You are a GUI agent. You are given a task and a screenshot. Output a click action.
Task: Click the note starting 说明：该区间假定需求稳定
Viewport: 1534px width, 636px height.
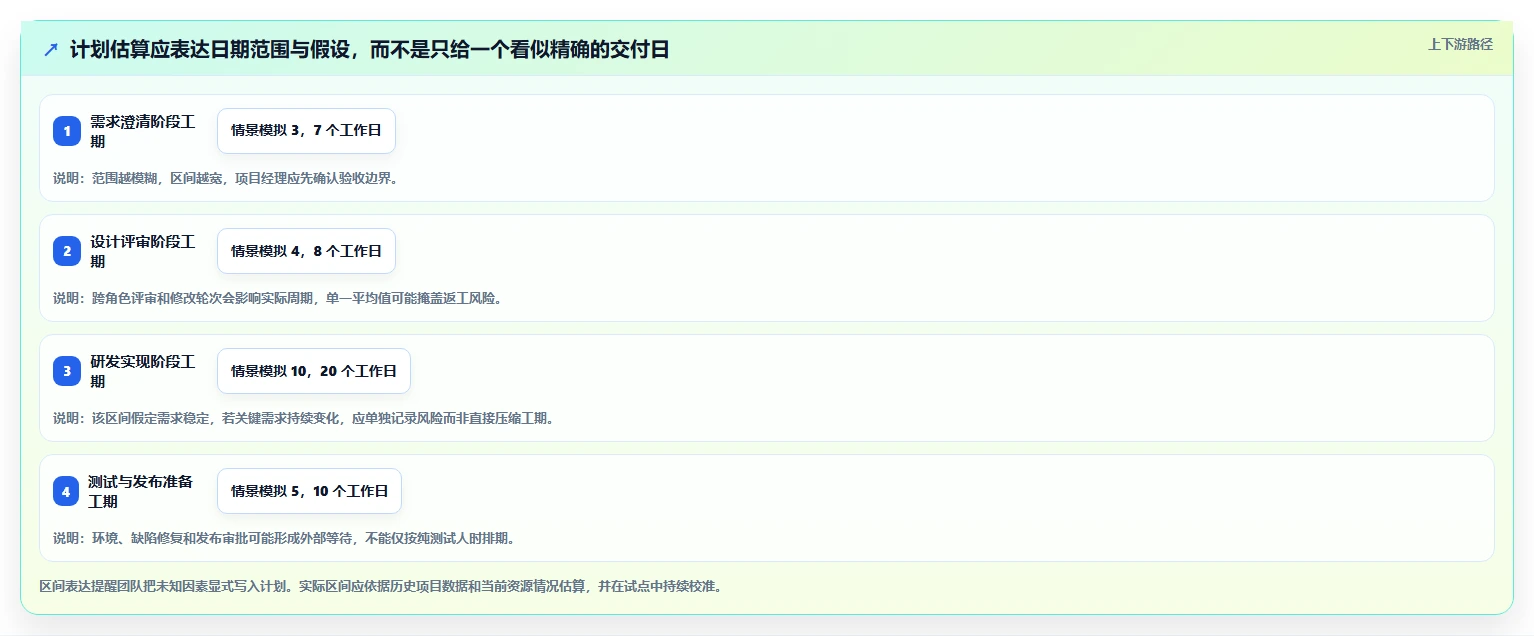coord(304,418)
